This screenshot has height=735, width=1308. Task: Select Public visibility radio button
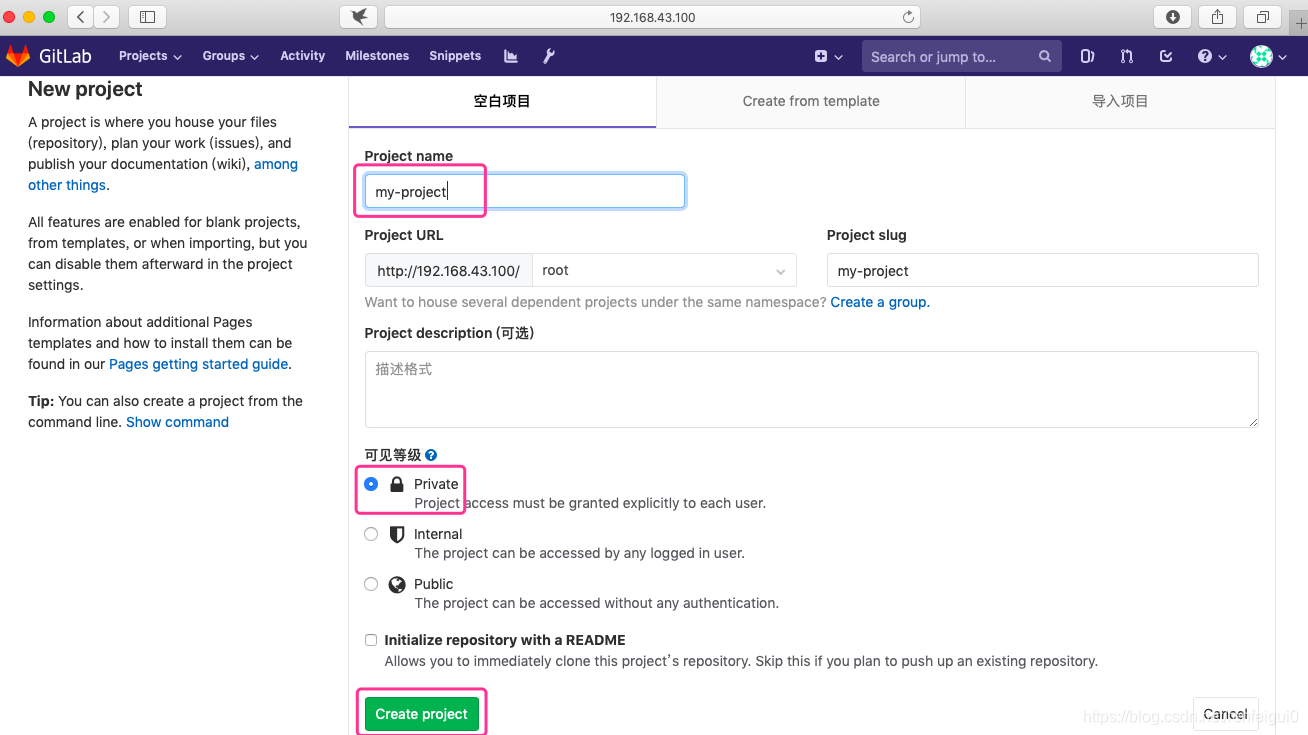point(371,584)
